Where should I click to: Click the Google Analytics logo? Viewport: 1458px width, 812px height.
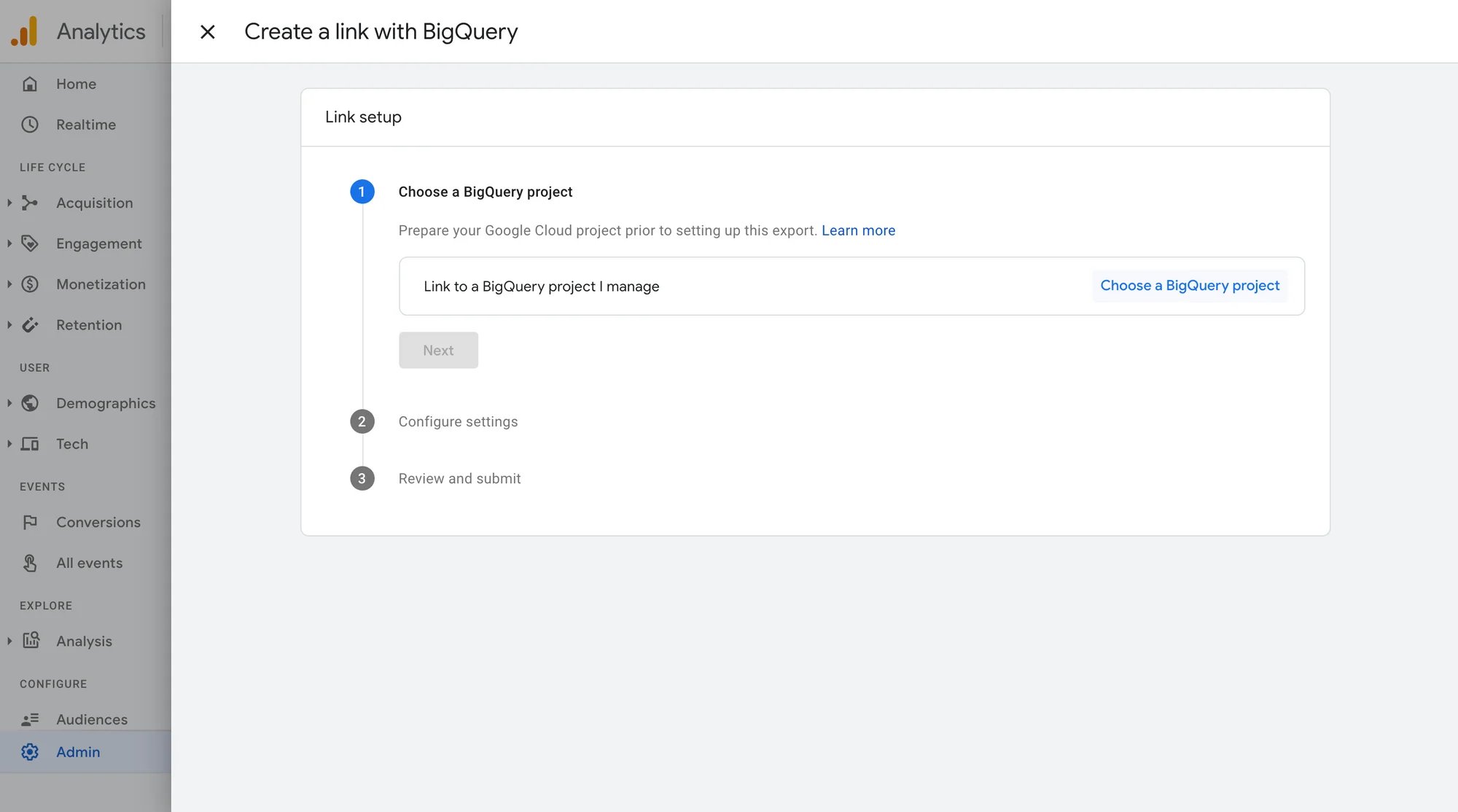pyautogui.click(x=24, y=31)
